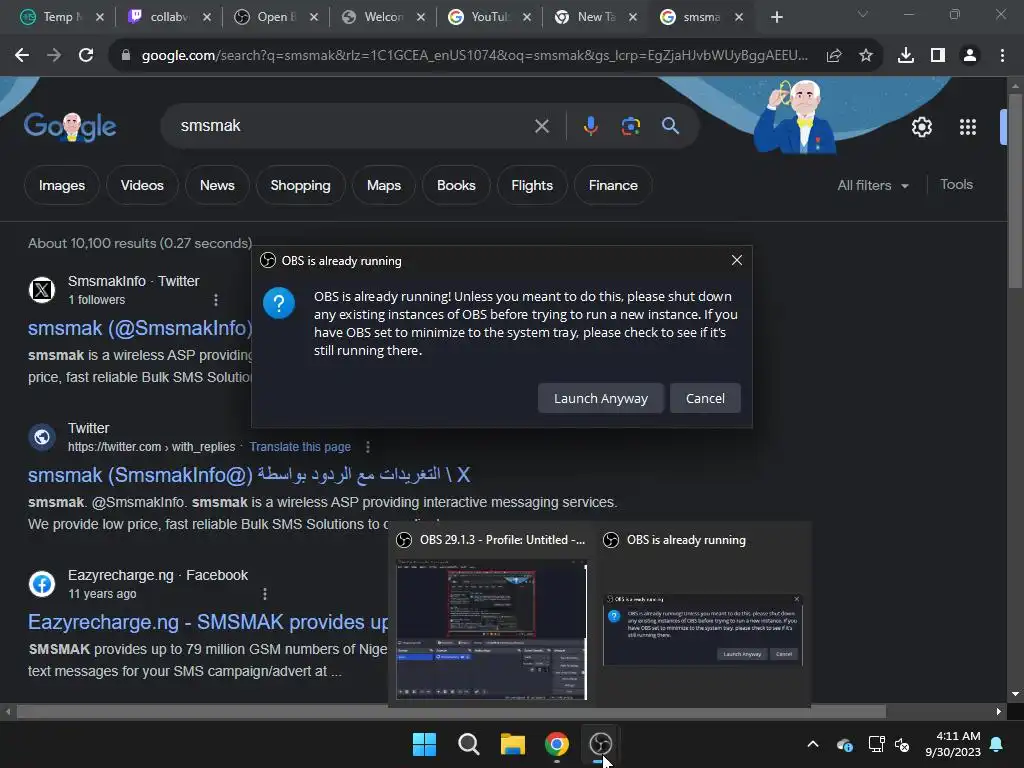Click the magnifier search icon in Google
The width and height of the screenshot is (1024, 768).
pos(671,126)
